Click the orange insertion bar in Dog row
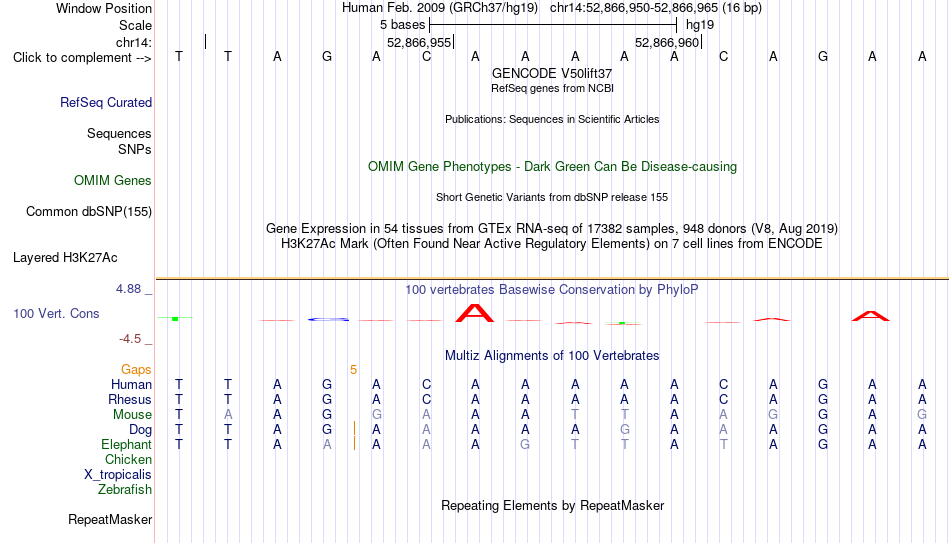950x543 pixels. pyautogui.click(x=354, y=429)
